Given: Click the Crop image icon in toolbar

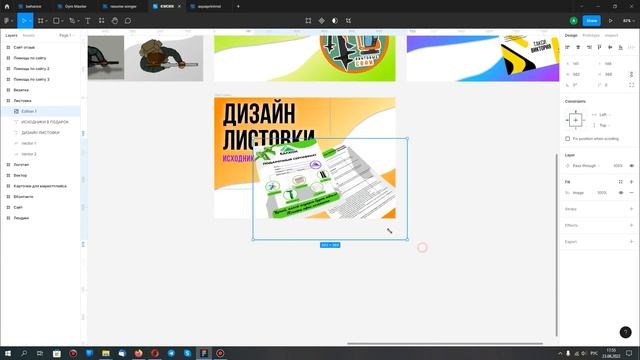Looking at the screenshot, I should pyautogui.click(x=308, y=20).
